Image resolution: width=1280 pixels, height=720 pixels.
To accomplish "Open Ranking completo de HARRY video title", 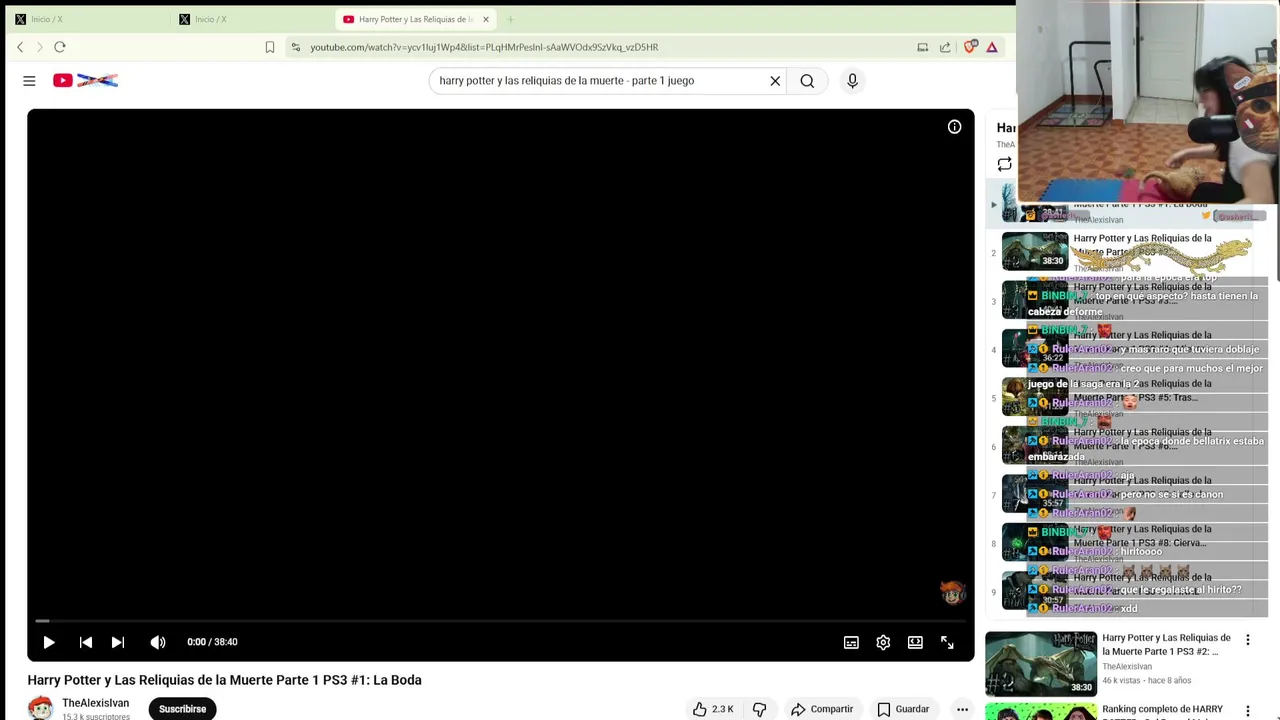I will (x=1162, y=710).
